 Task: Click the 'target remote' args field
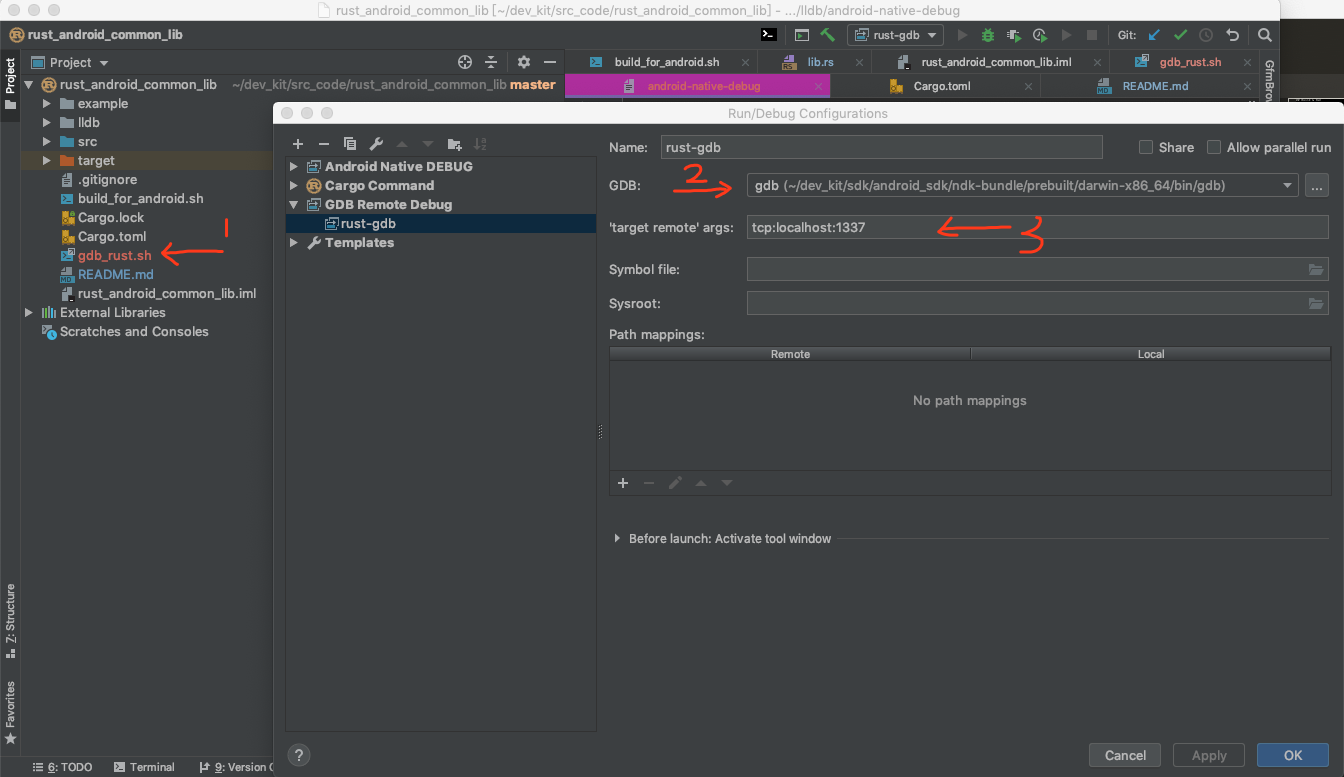click(1037, 227)
